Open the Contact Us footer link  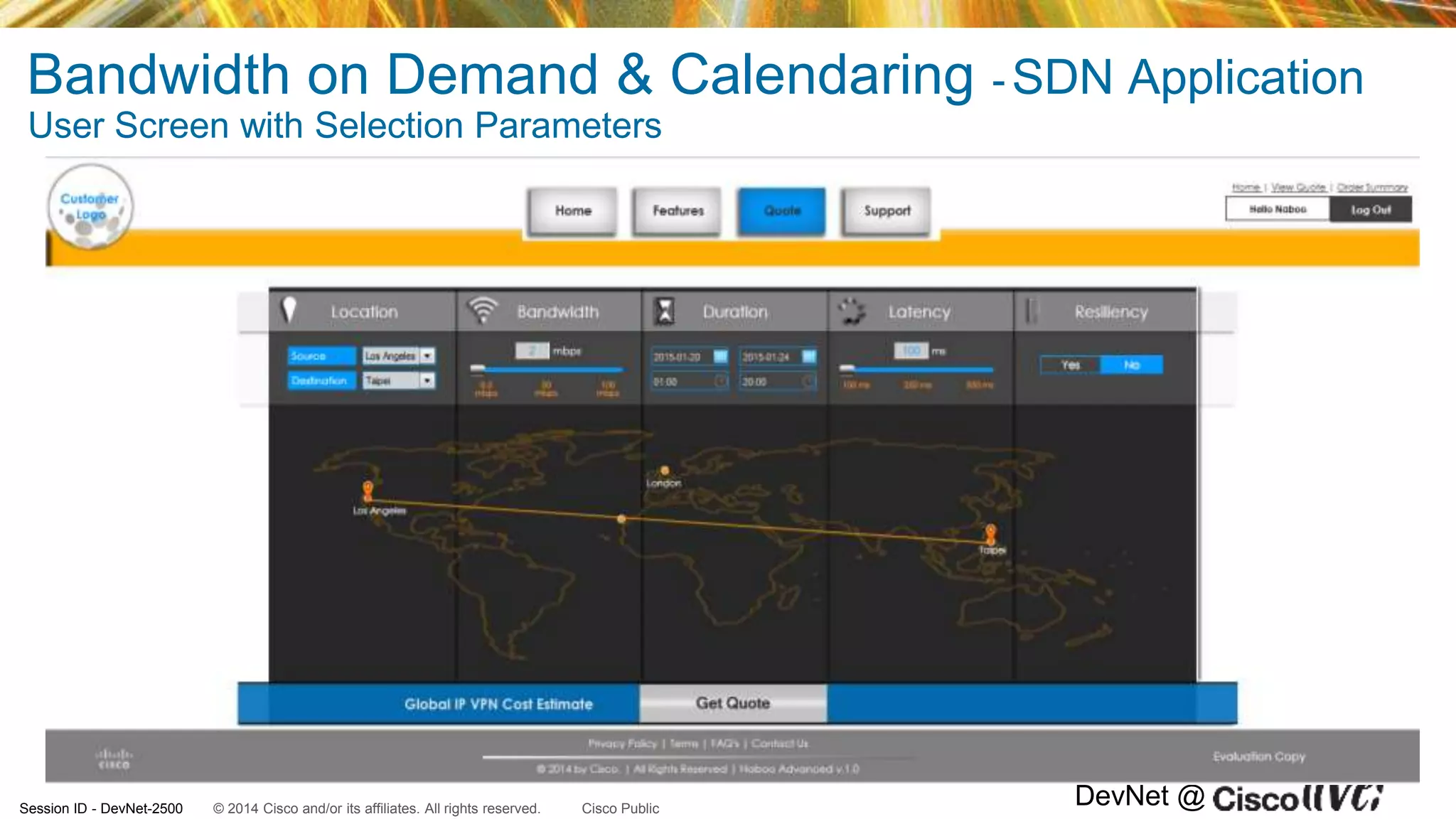click(780, 744)
